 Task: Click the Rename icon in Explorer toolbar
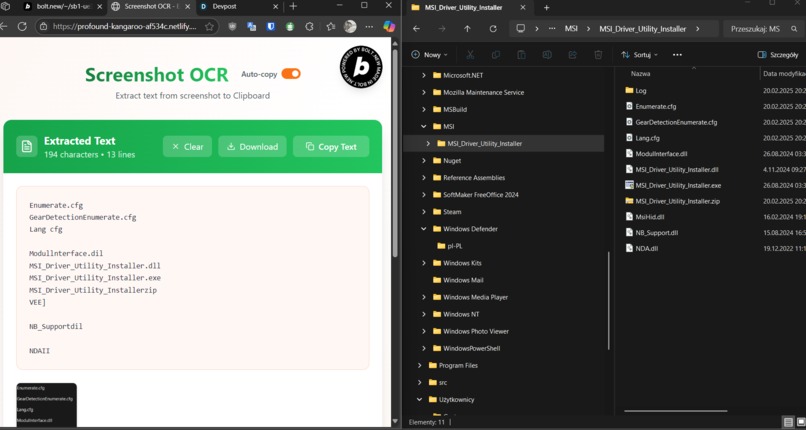tap(547, 54)
